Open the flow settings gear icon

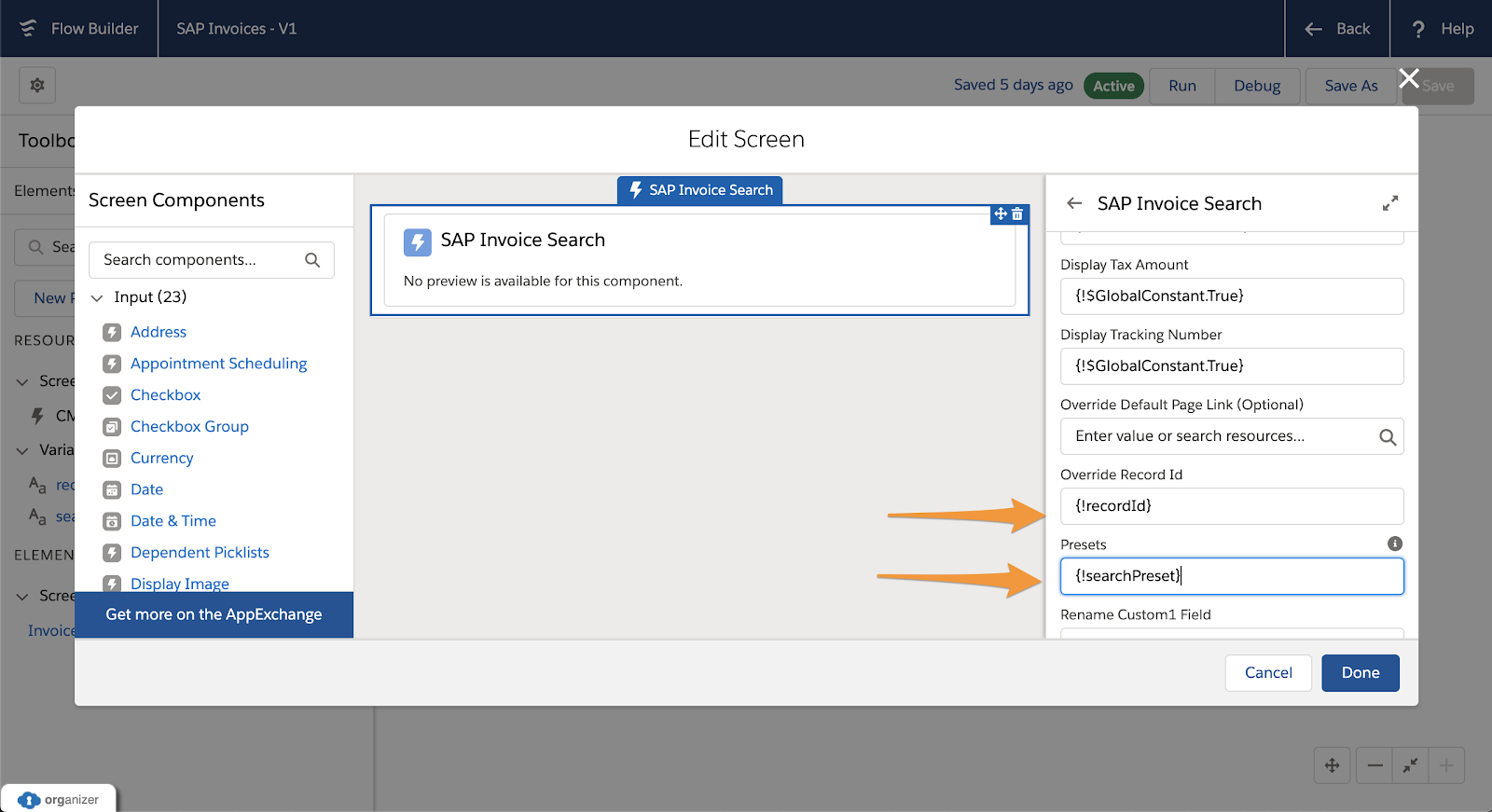[37, 86]
